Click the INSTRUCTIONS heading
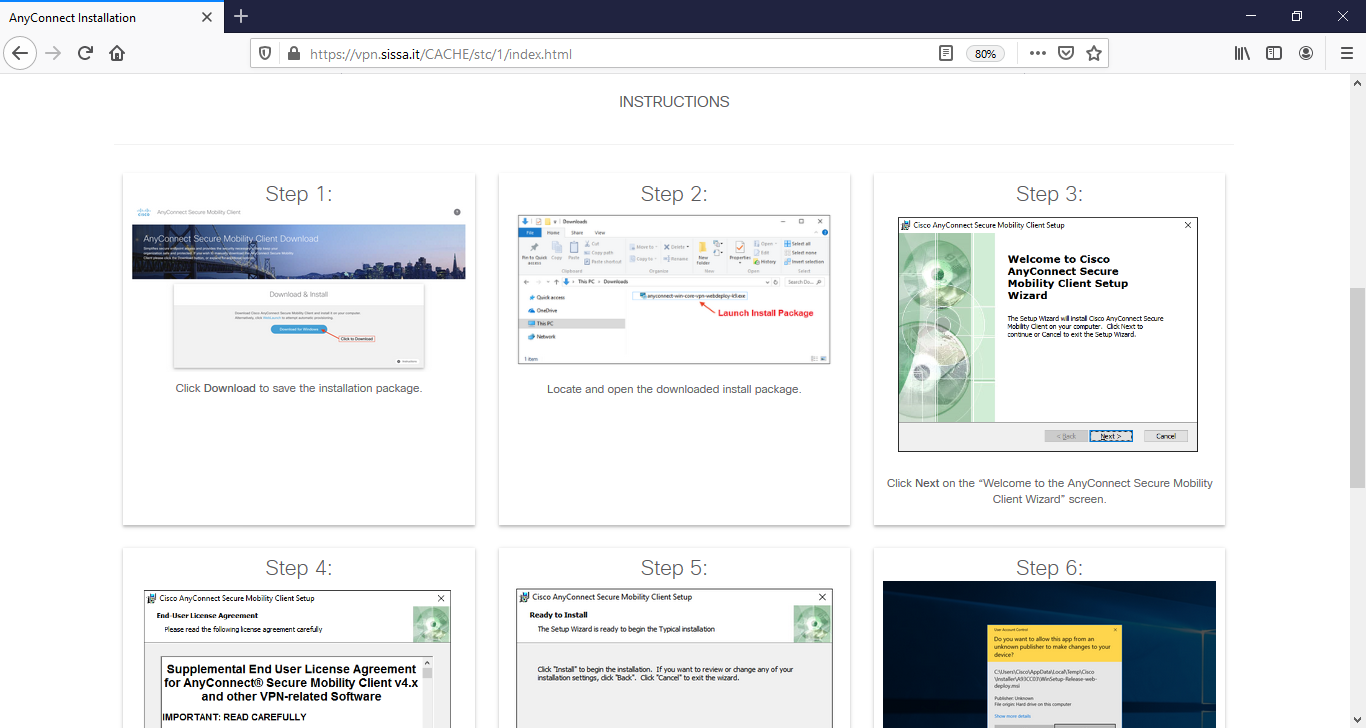 coord(674,102)
